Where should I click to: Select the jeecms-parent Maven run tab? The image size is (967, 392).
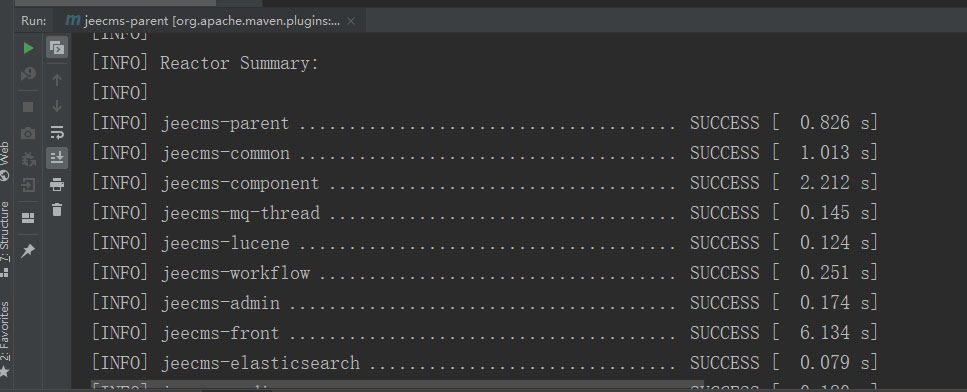pos(204,21)
